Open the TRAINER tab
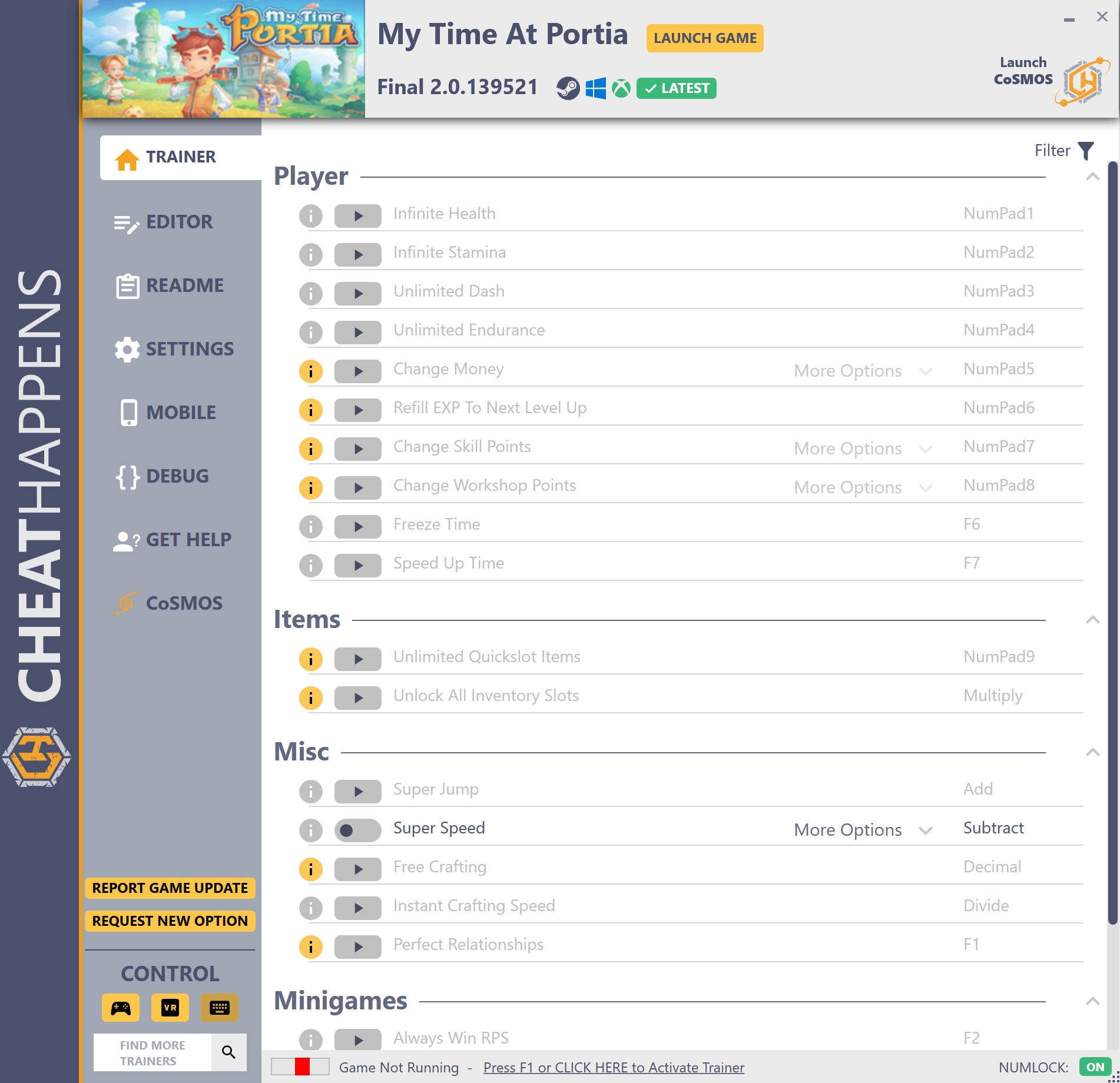The width and height of the screenshot is (1120, 1083). [x=181, y=157]
